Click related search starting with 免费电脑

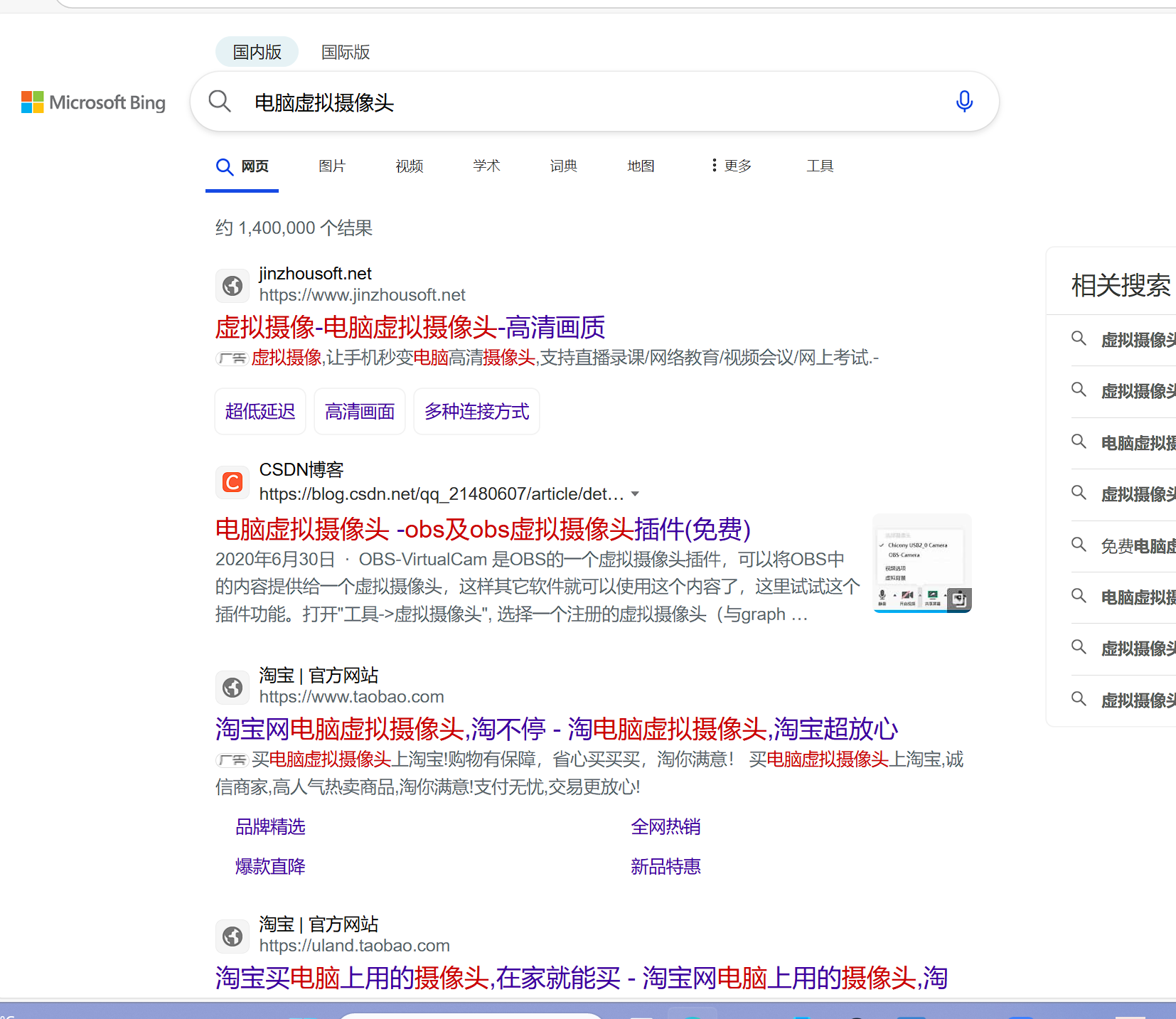1138,546
